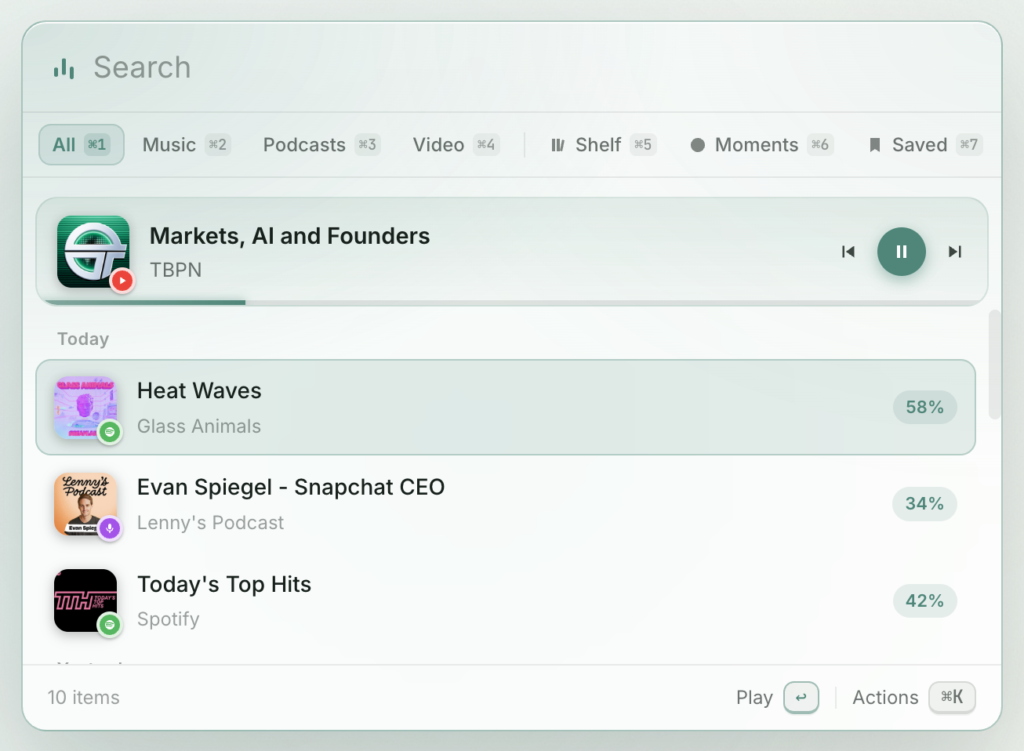This screenshot has width=1024, height=751.
Task: Open the Shelf view
Action: click(x=603, y=144)
